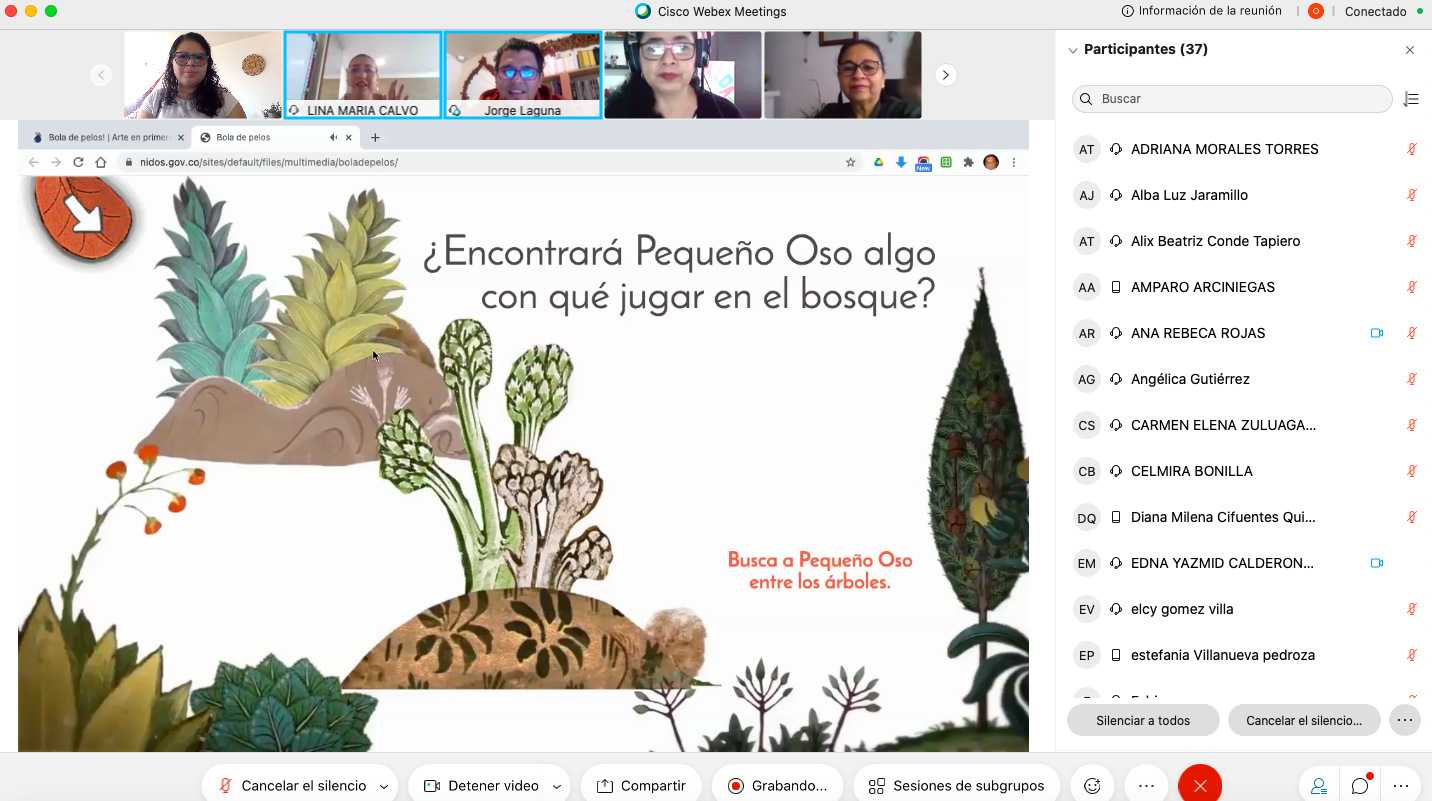Click video camera icon for EDNA YAZMID CALDERON
1432x801 pixels.
tap(1377, 563)
